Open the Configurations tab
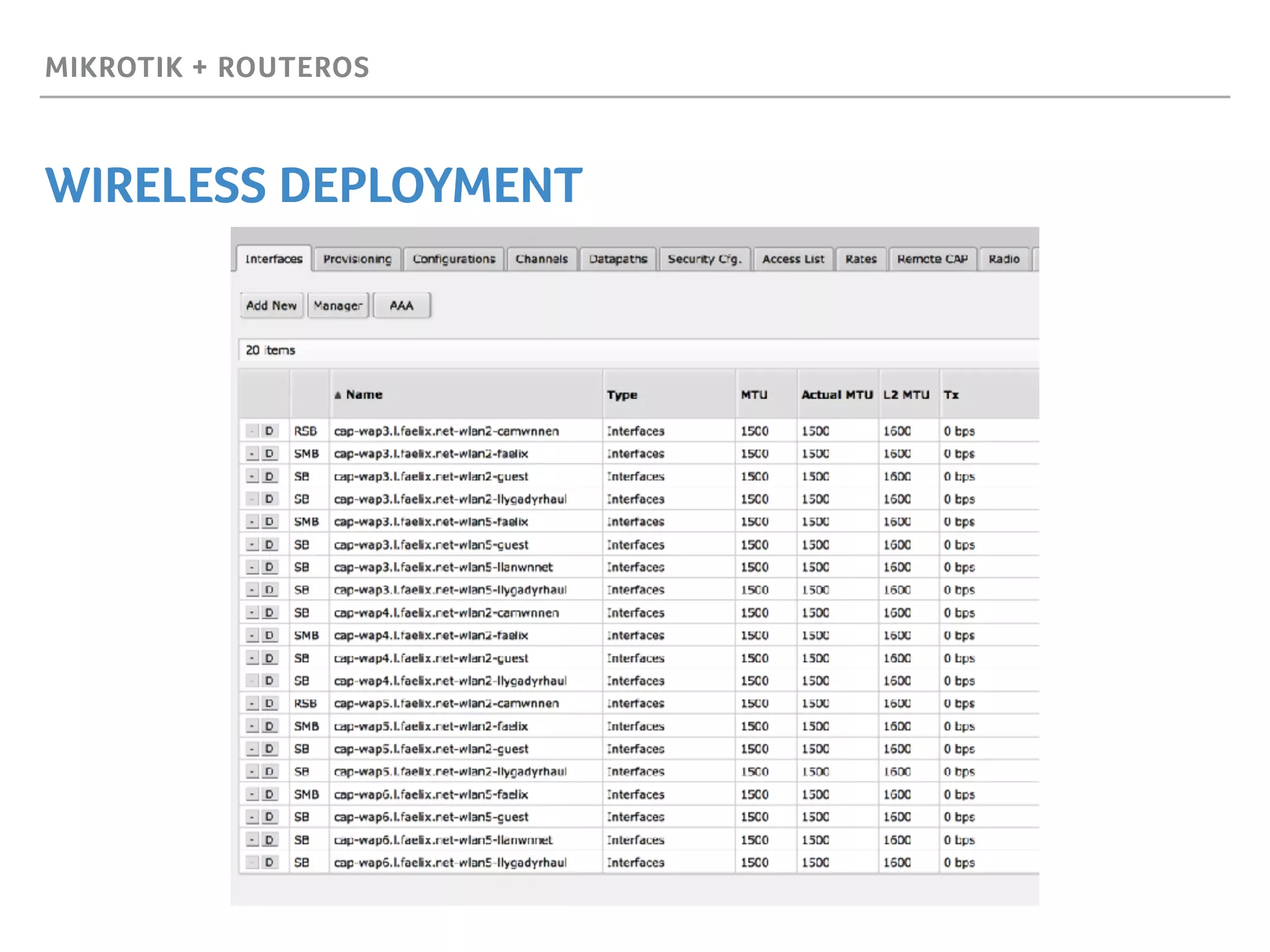This screenshot has height=952, width=1270. click(x=454, y=259)
